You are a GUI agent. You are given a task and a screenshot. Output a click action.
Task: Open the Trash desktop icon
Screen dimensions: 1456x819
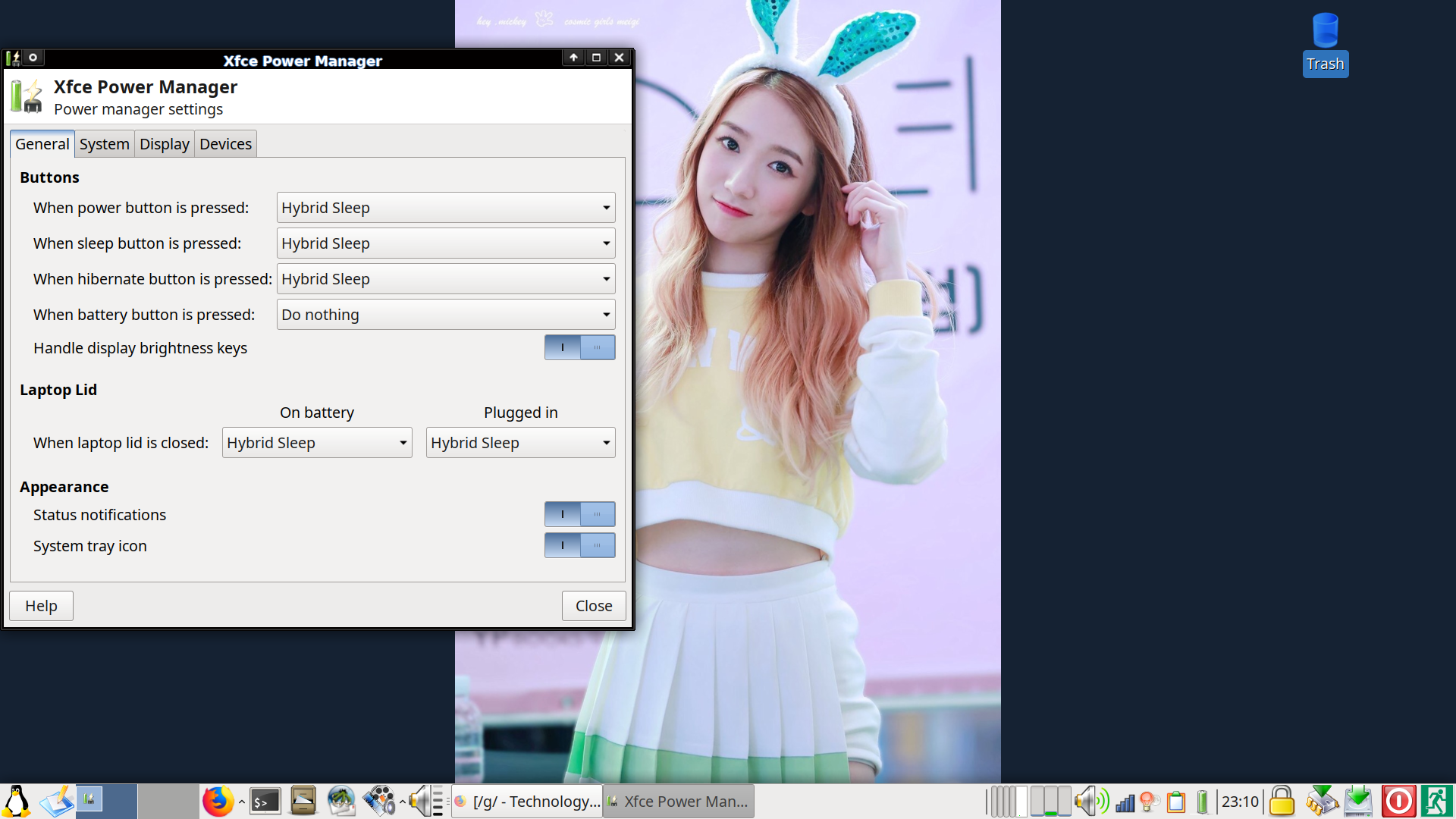point(1325,45)
